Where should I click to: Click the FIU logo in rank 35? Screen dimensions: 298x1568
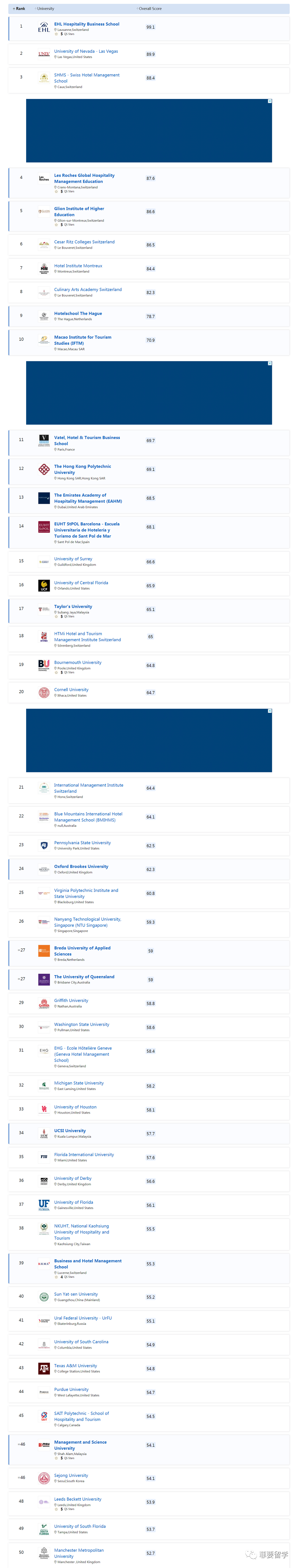(44, 1157)
